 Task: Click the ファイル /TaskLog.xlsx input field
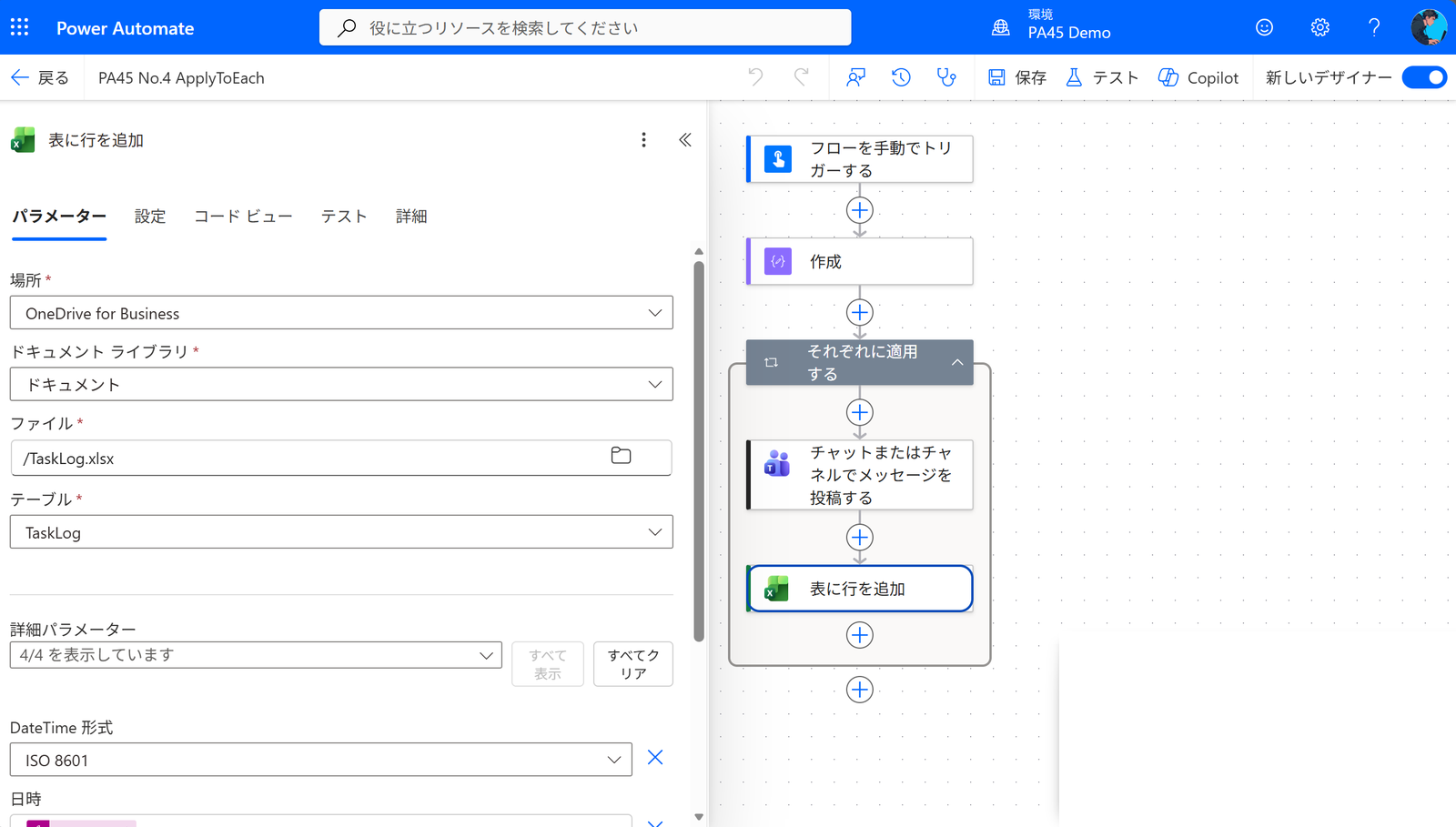click(x=341, y=458)
